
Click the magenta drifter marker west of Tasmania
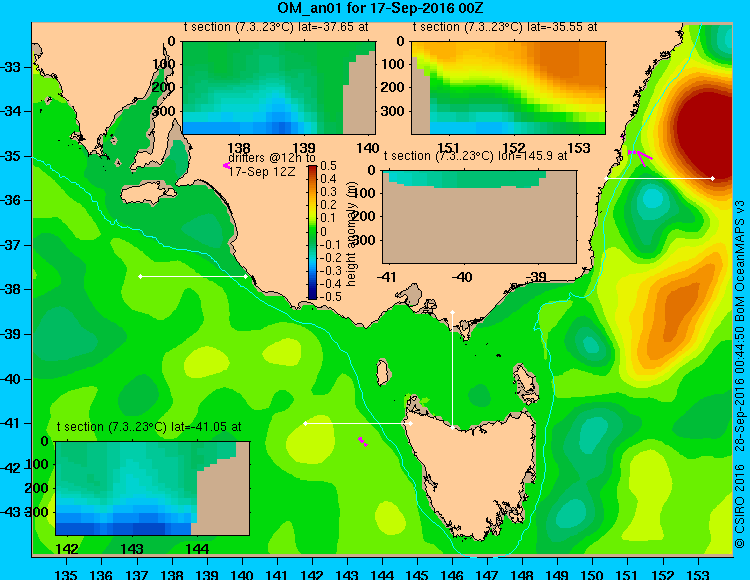click(x=362, y=441)
